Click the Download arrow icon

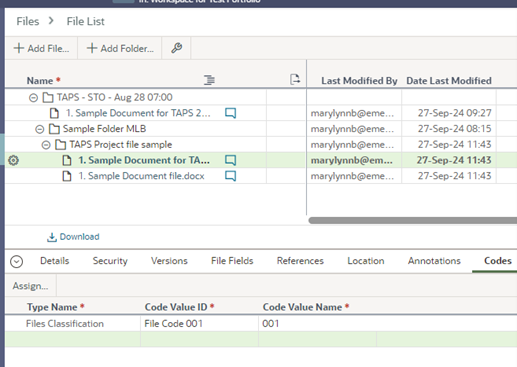tap(52, 237)
